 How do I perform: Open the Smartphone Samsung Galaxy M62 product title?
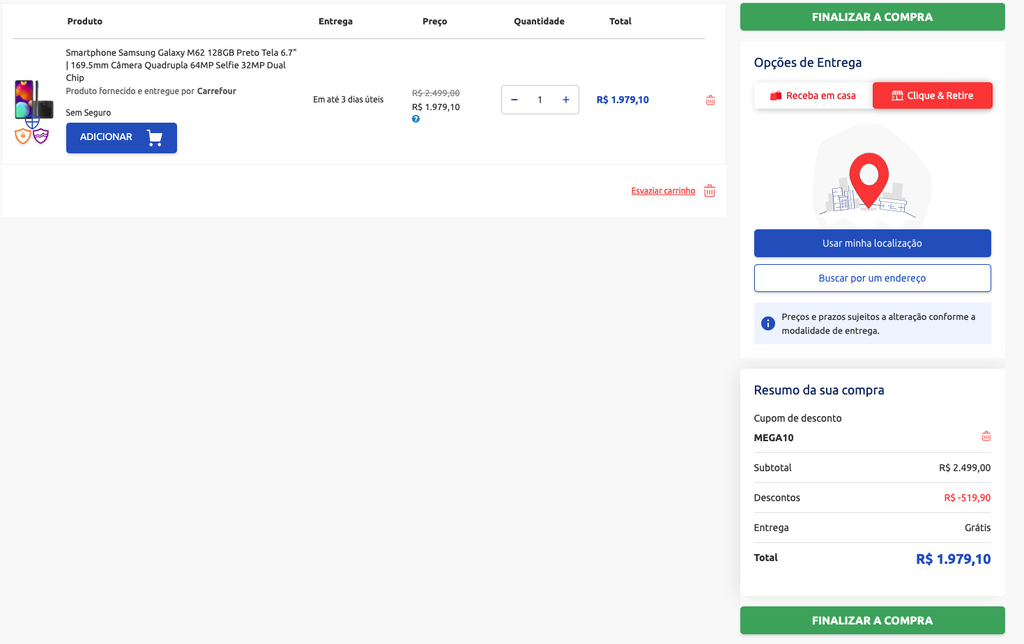[x=181, y=65]
